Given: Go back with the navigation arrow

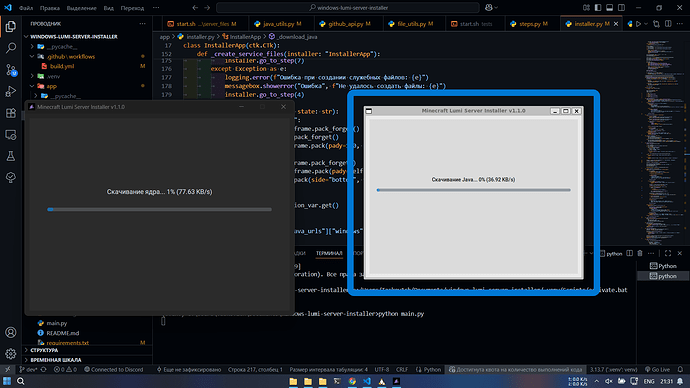Looking at the screenshot, I should click(195, 7).
